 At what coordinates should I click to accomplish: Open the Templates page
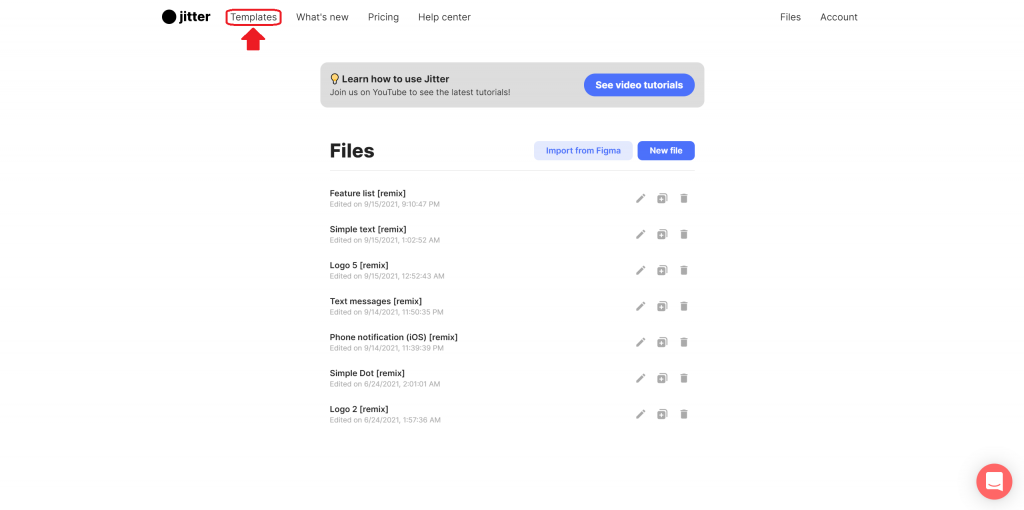pyautogui.click(x=253, y=17)
